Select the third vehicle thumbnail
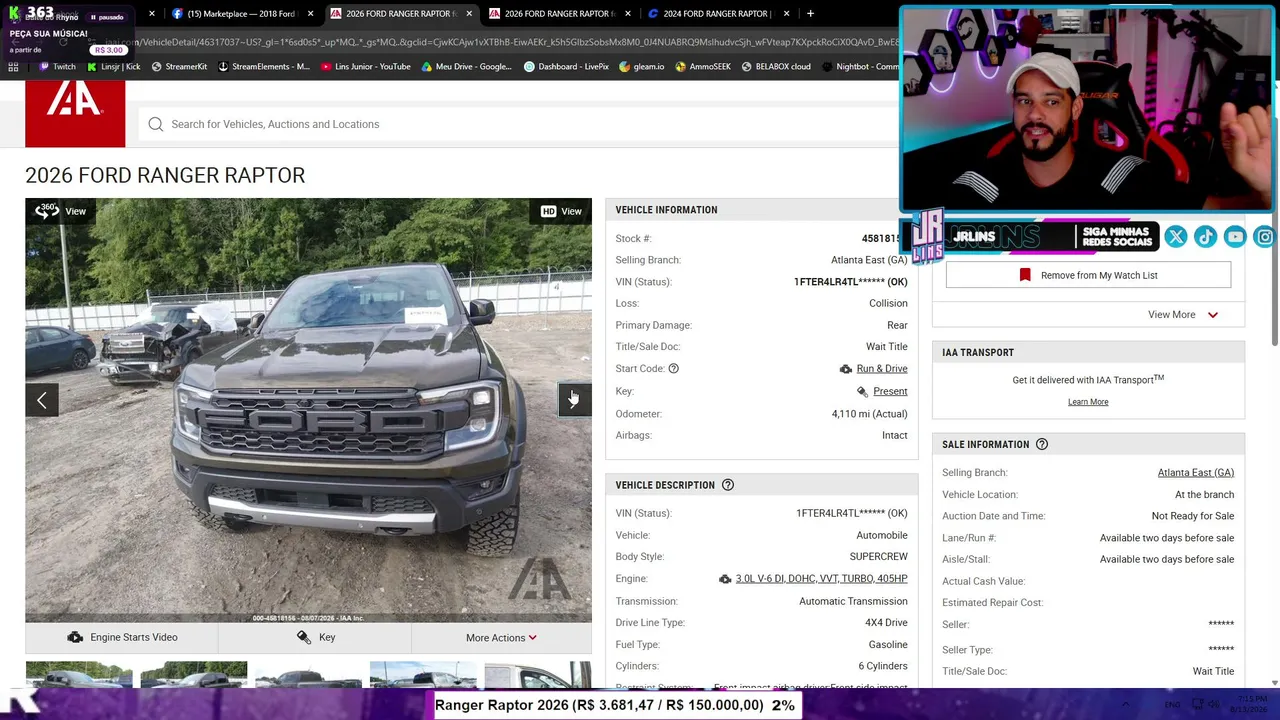Screen dimensions: 1280x720 point(308,675)
